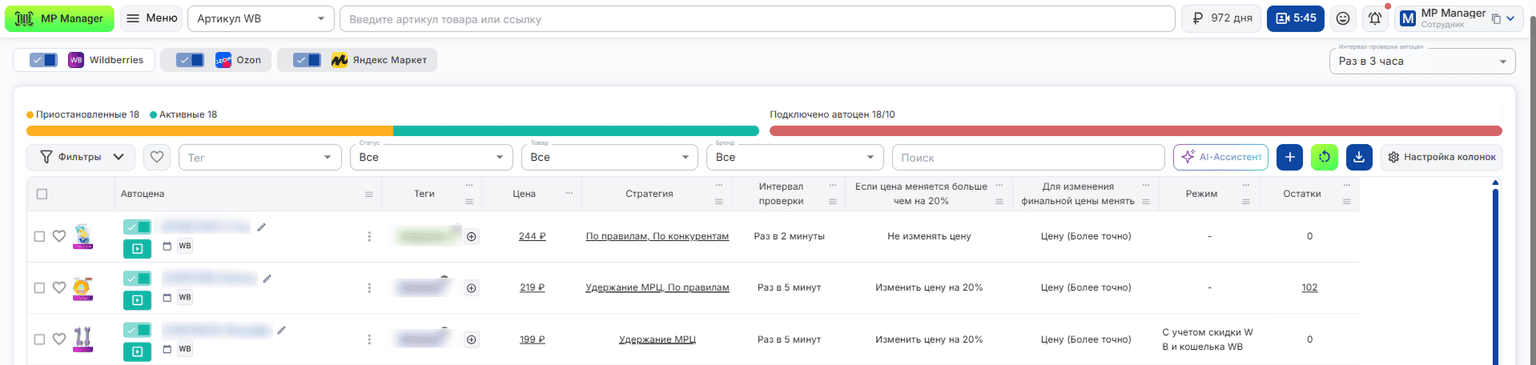
Task: Add tag with plus icon for 244 ₽ row
Action: pyautogui.click(x=472, y=237)
